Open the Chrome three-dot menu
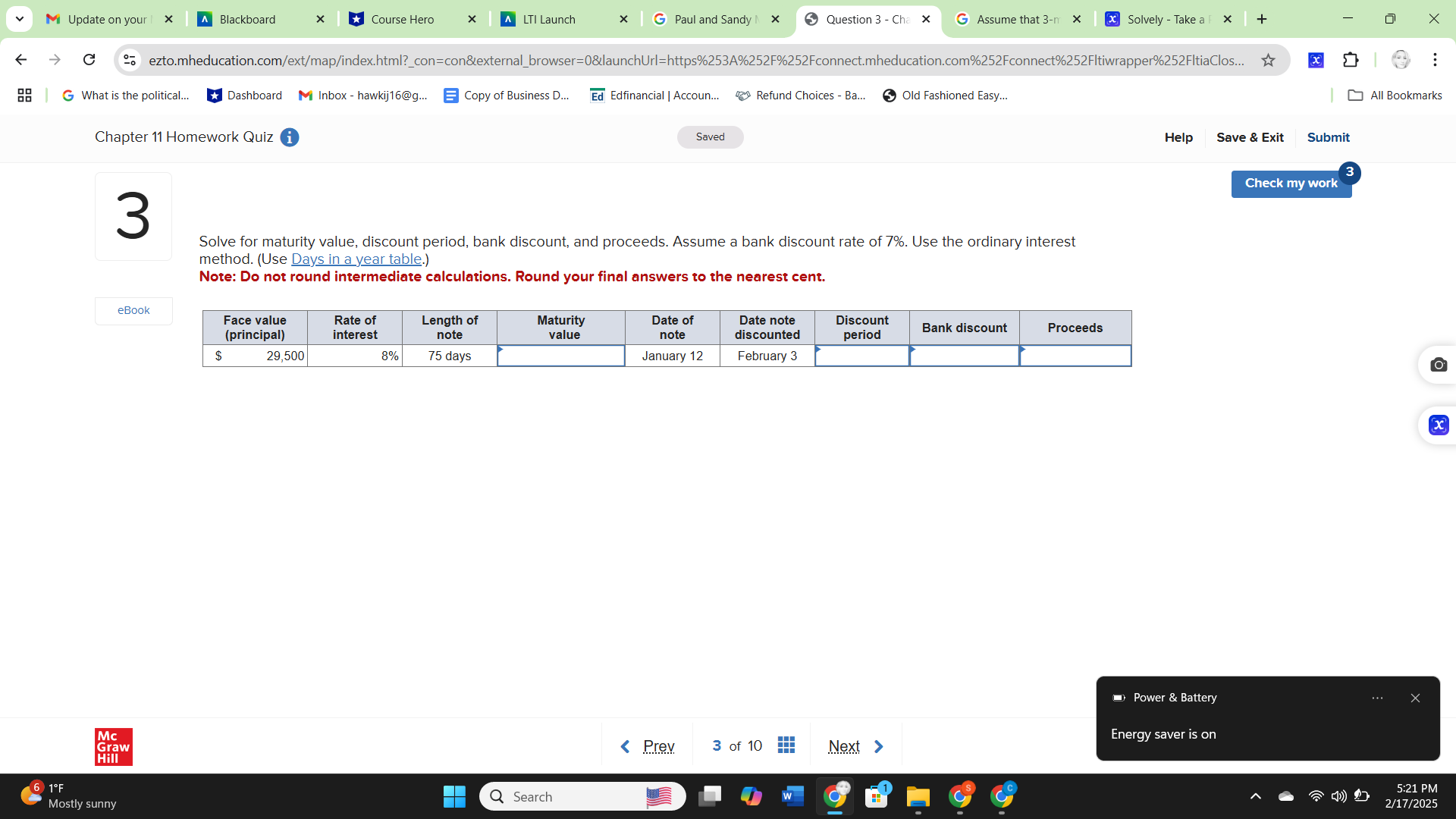Image resolution: width=1456 pixels, height=819 pixels. tap(1436, 60)
